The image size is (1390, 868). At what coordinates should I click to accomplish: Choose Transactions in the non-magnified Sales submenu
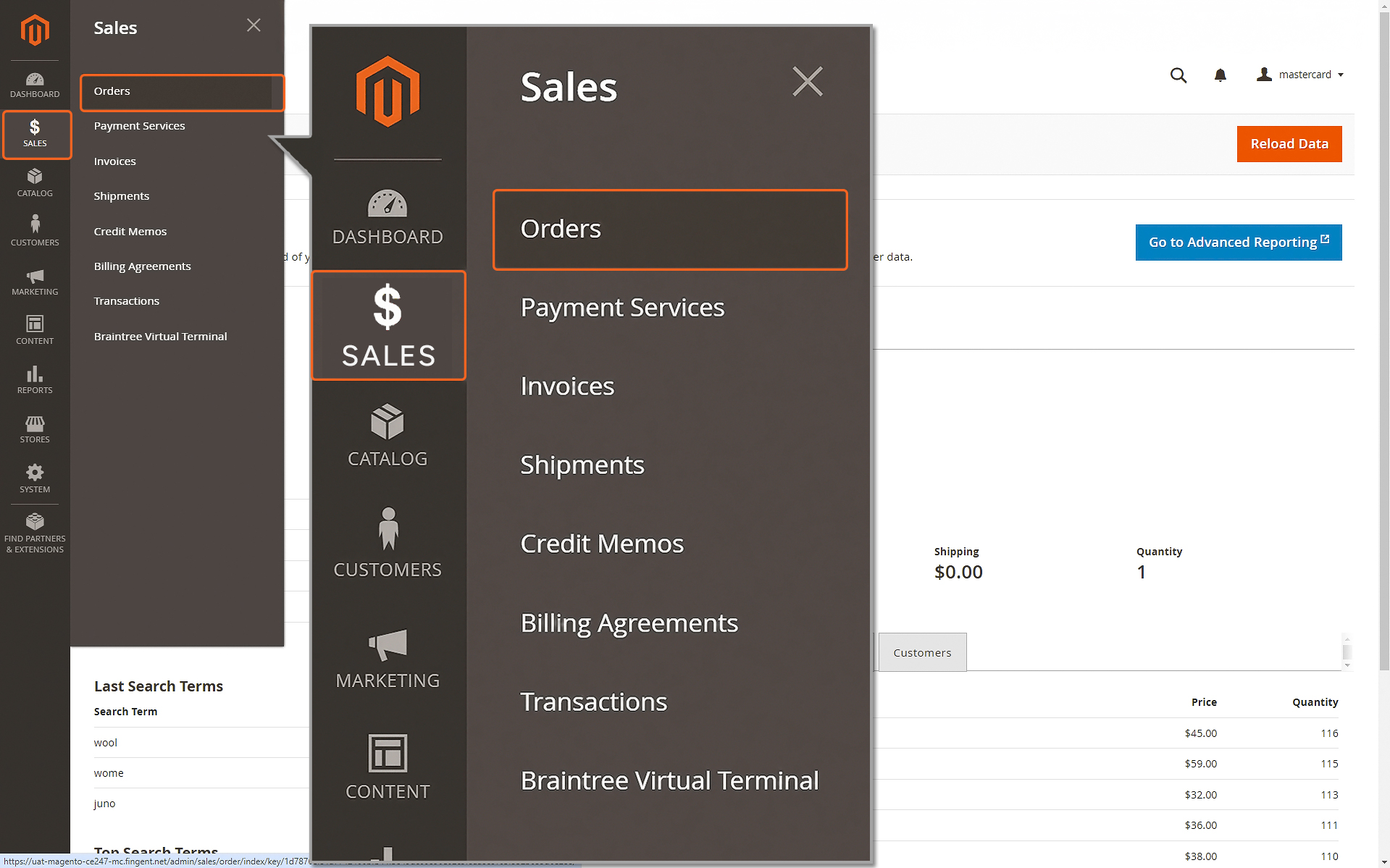tap(126, 301)
